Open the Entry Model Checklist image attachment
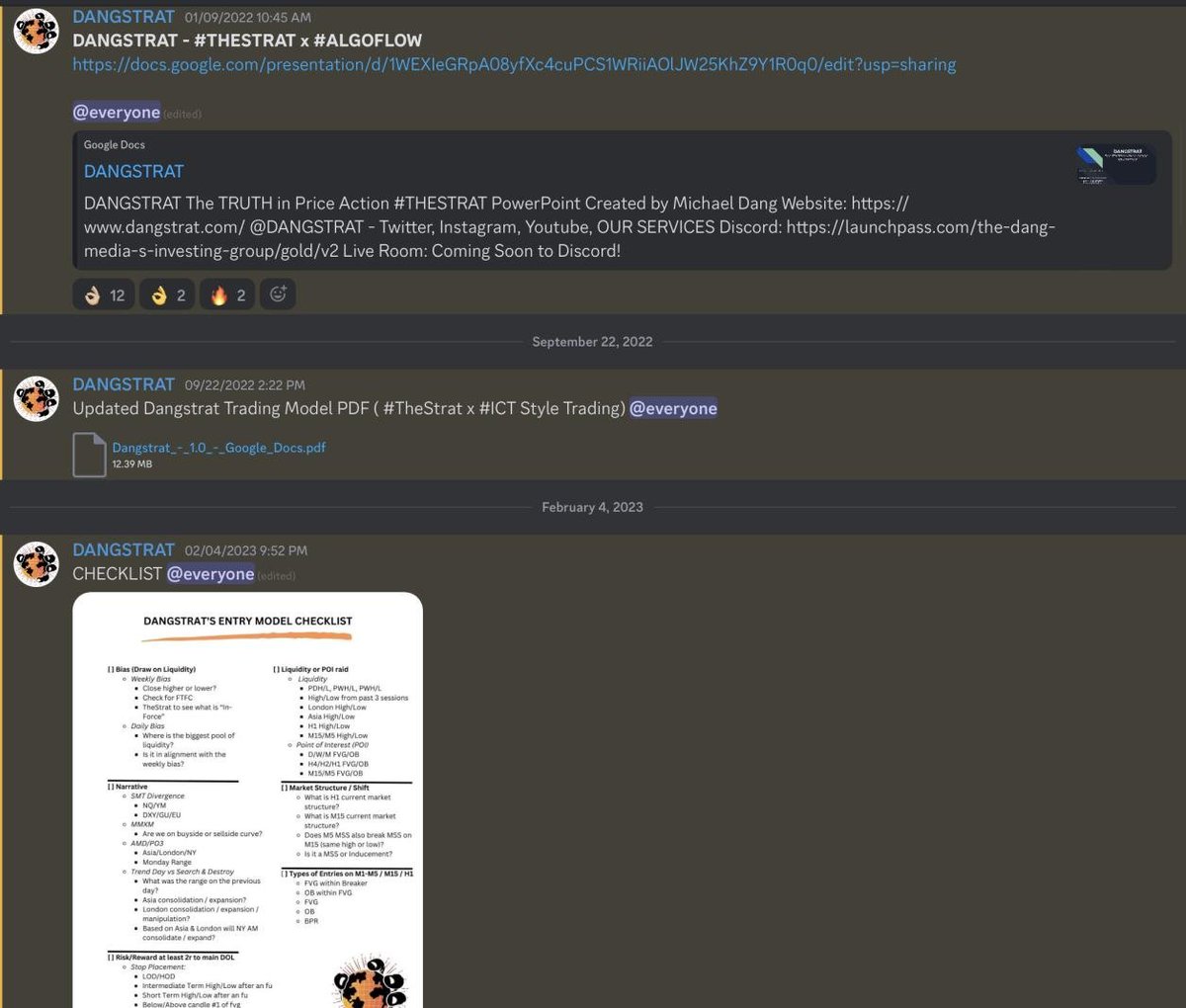The width and height of the screenshot is (1186, 1008). (x=247, y=799)
